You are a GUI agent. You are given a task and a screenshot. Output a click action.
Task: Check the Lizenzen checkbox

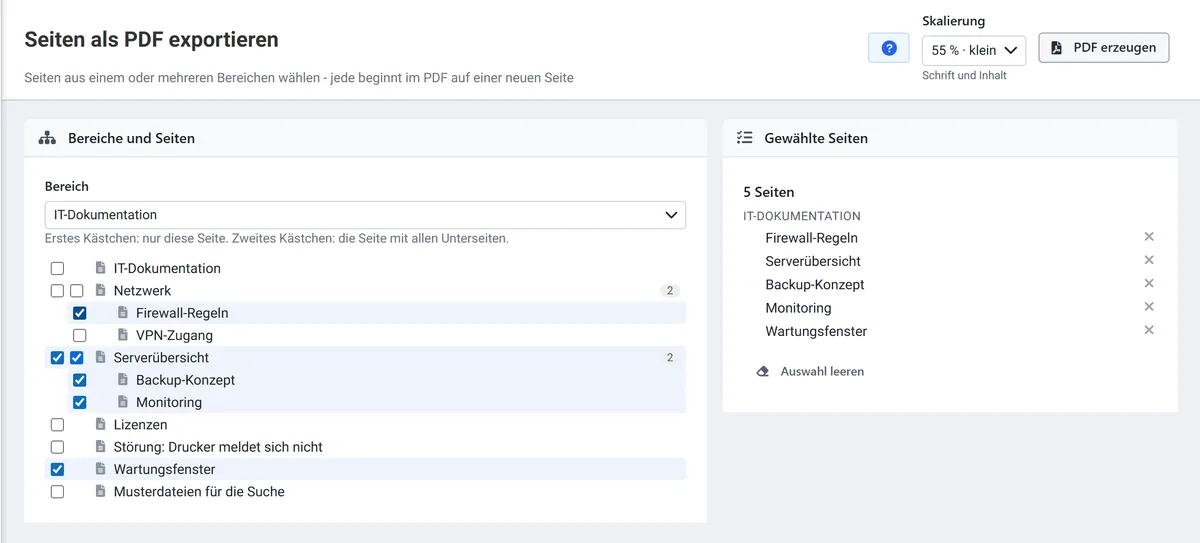pyautogui.click(x=57, y=425)
